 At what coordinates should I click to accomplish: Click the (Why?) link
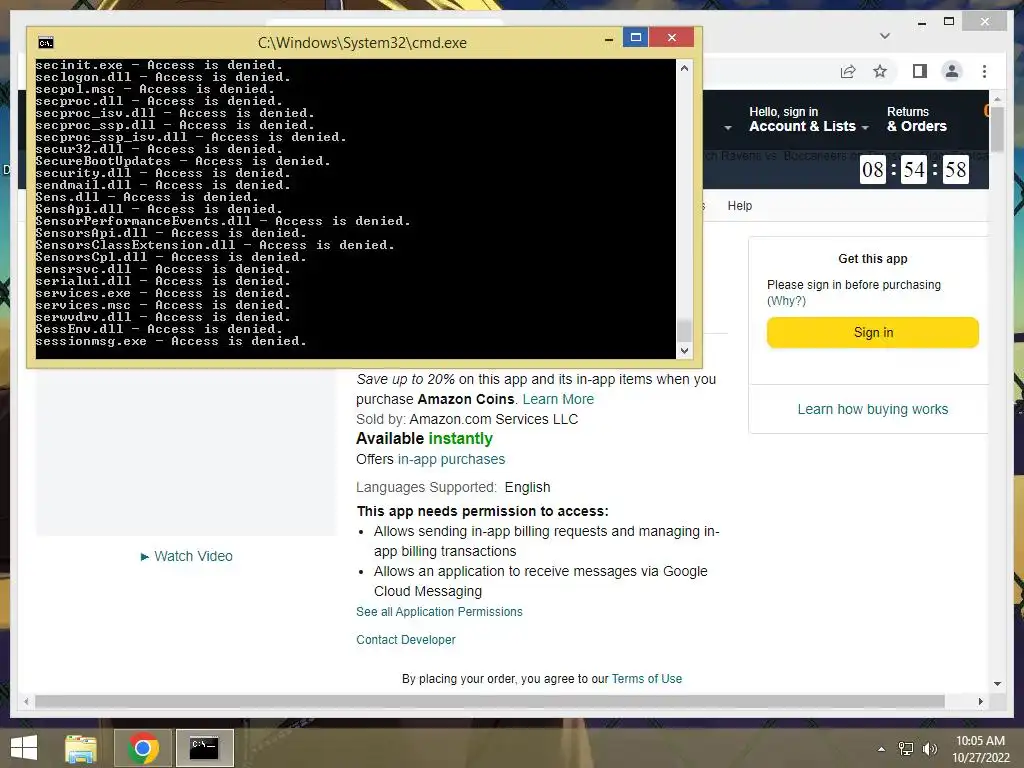click(786, 301)
